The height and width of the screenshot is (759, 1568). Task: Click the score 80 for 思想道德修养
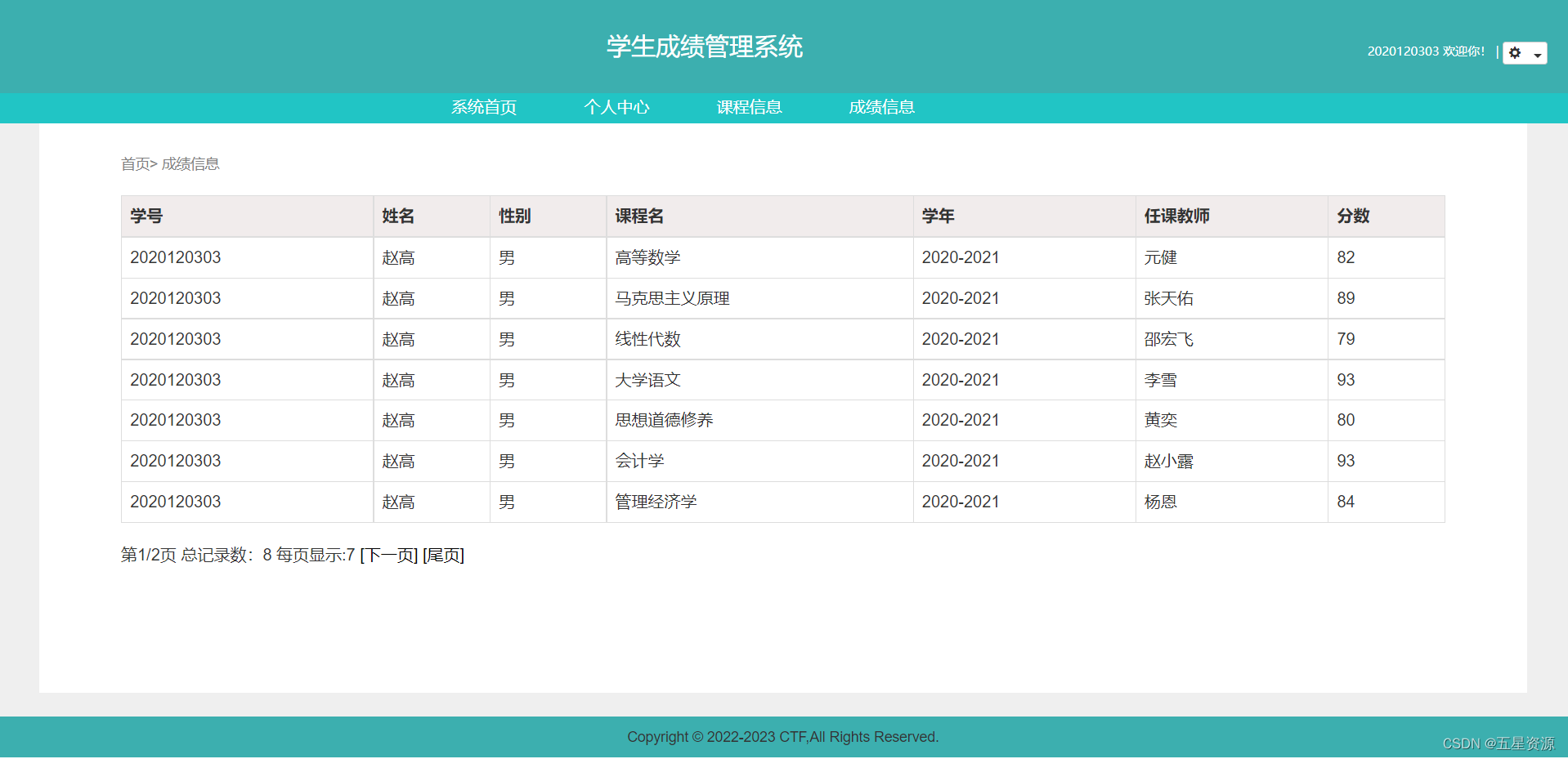1346,421
